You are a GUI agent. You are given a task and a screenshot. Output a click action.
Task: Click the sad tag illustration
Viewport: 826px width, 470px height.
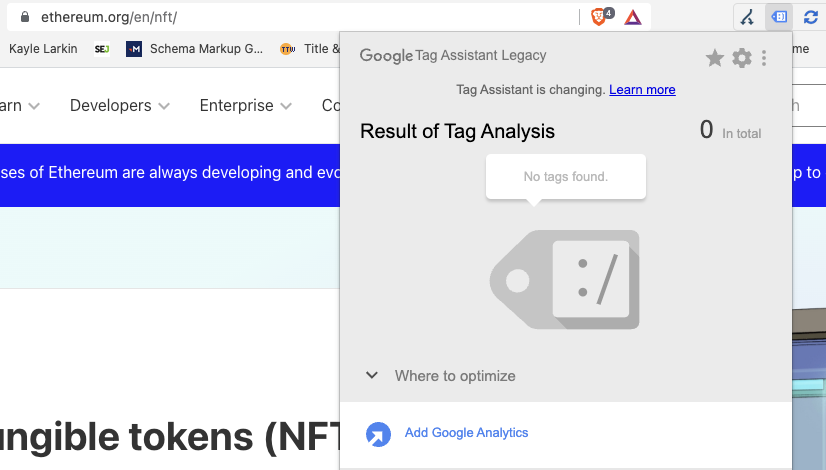click(x=565, y=280)
